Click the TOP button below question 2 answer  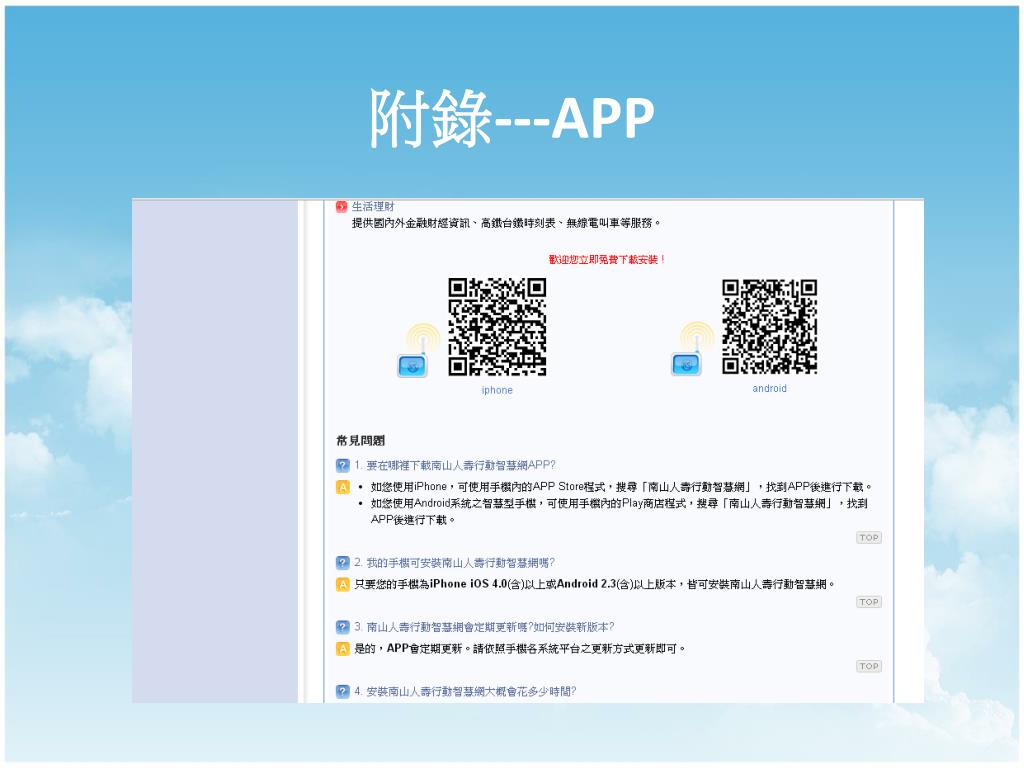tap(869, 601)
